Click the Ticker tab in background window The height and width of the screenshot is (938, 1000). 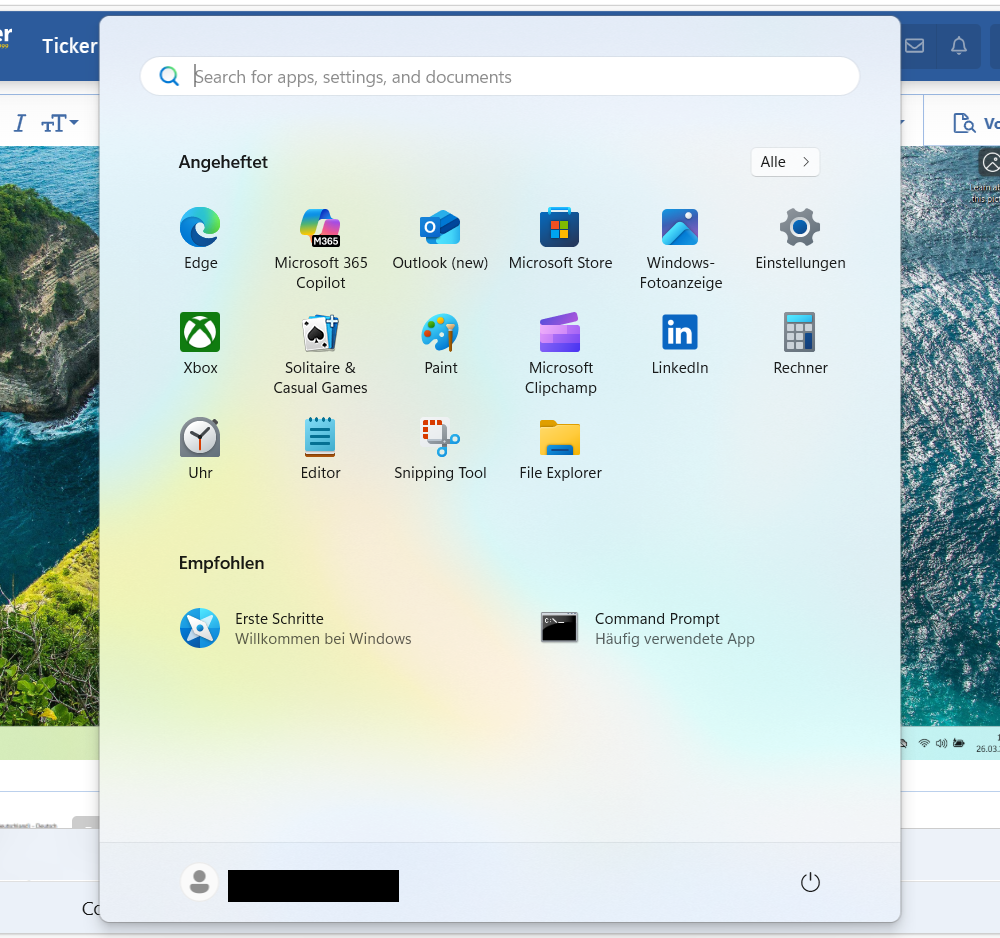[70, 46]
